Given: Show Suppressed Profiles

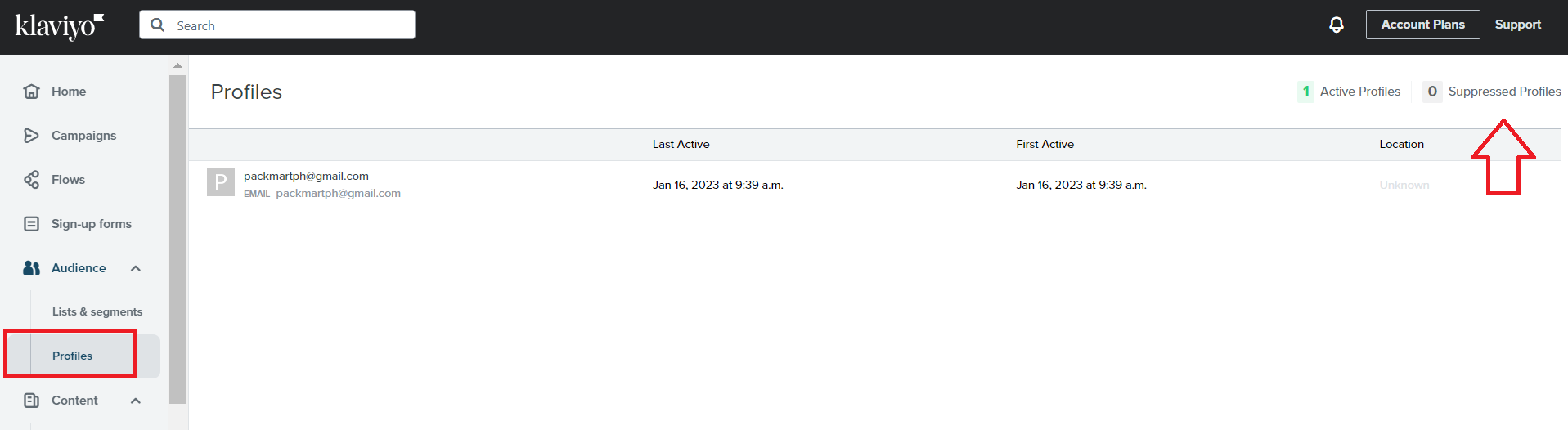Looking at the screenshot, I should coord(1492,92).
